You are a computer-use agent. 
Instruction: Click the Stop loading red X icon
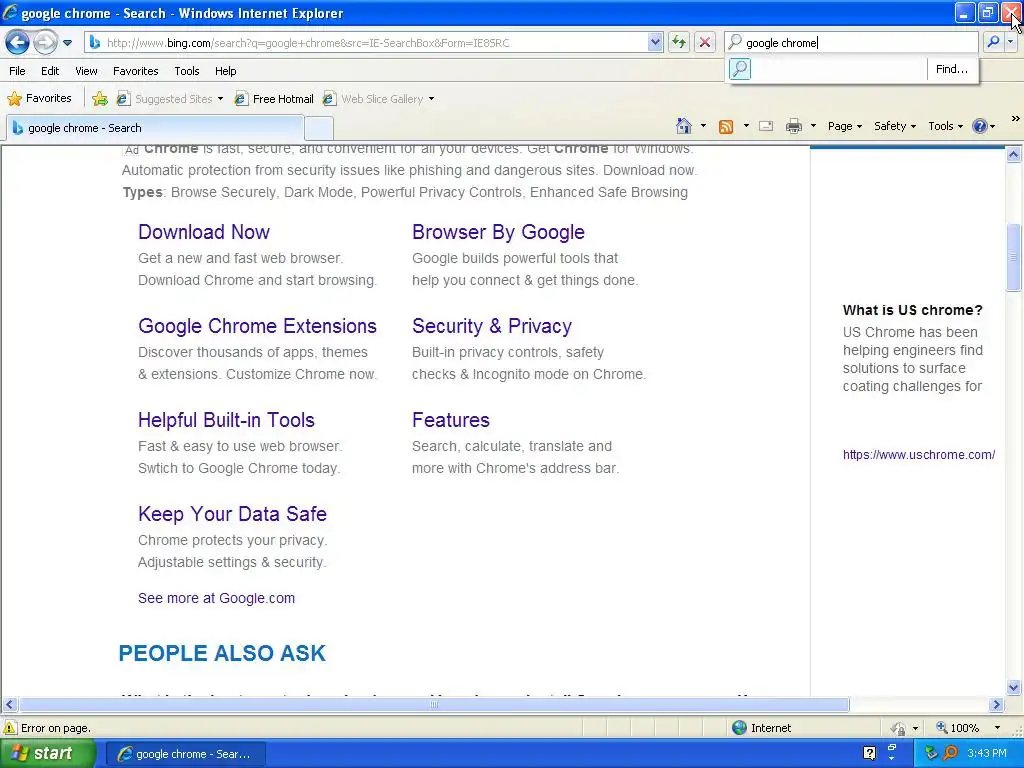pos(705,42)
